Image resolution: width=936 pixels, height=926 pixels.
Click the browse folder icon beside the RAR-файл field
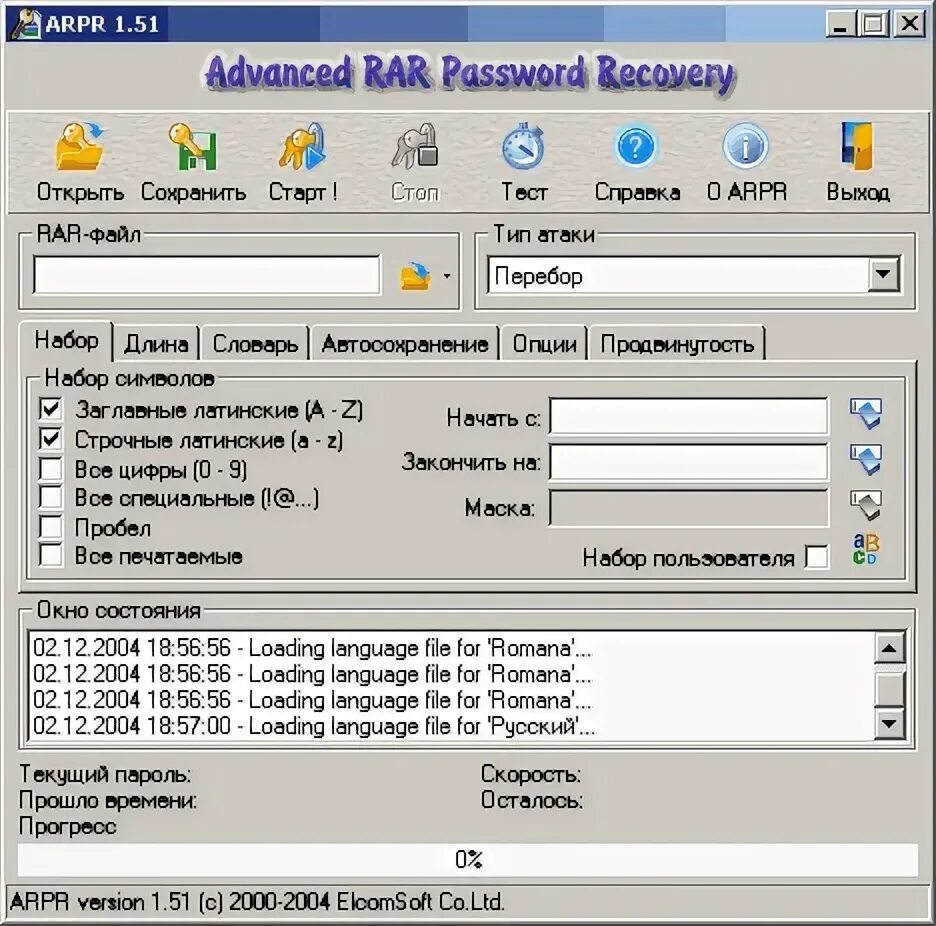click(x=415, y=276)
